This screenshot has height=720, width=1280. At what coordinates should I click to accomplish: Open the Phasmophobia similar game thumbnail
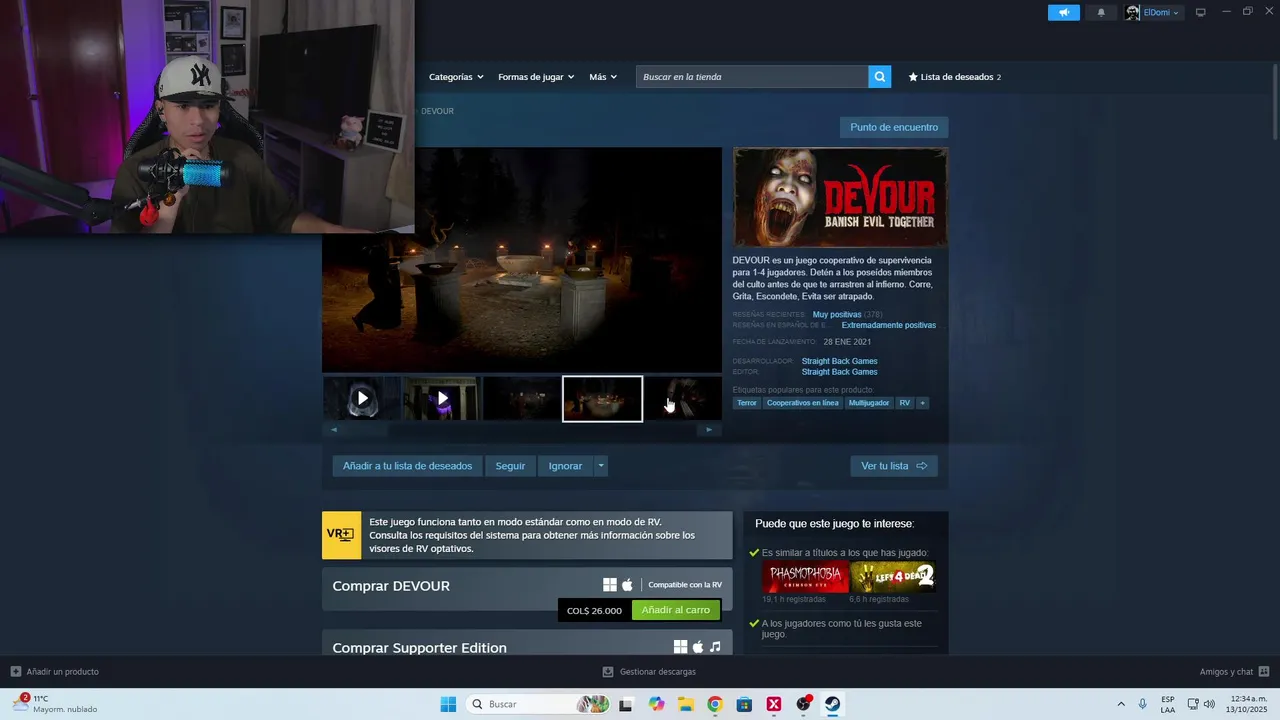[805, 577]
